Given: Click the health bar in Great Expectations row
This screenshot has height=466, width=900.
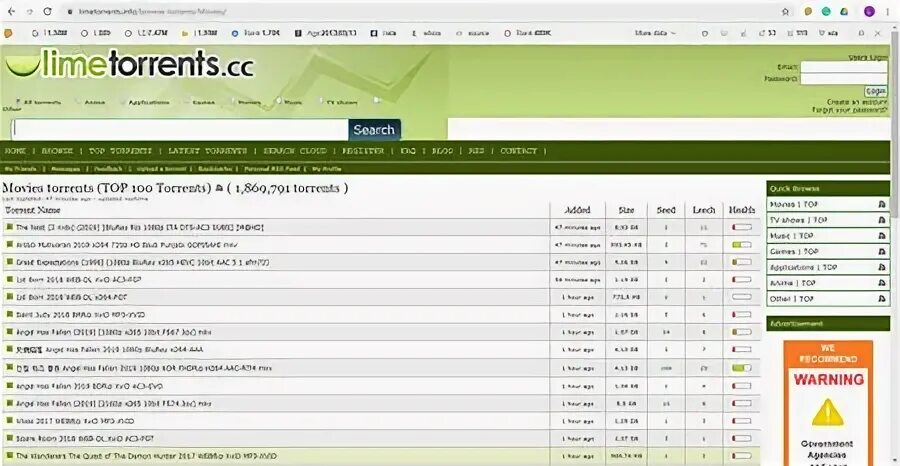Looking at the screenshot, I should [742, 262].
